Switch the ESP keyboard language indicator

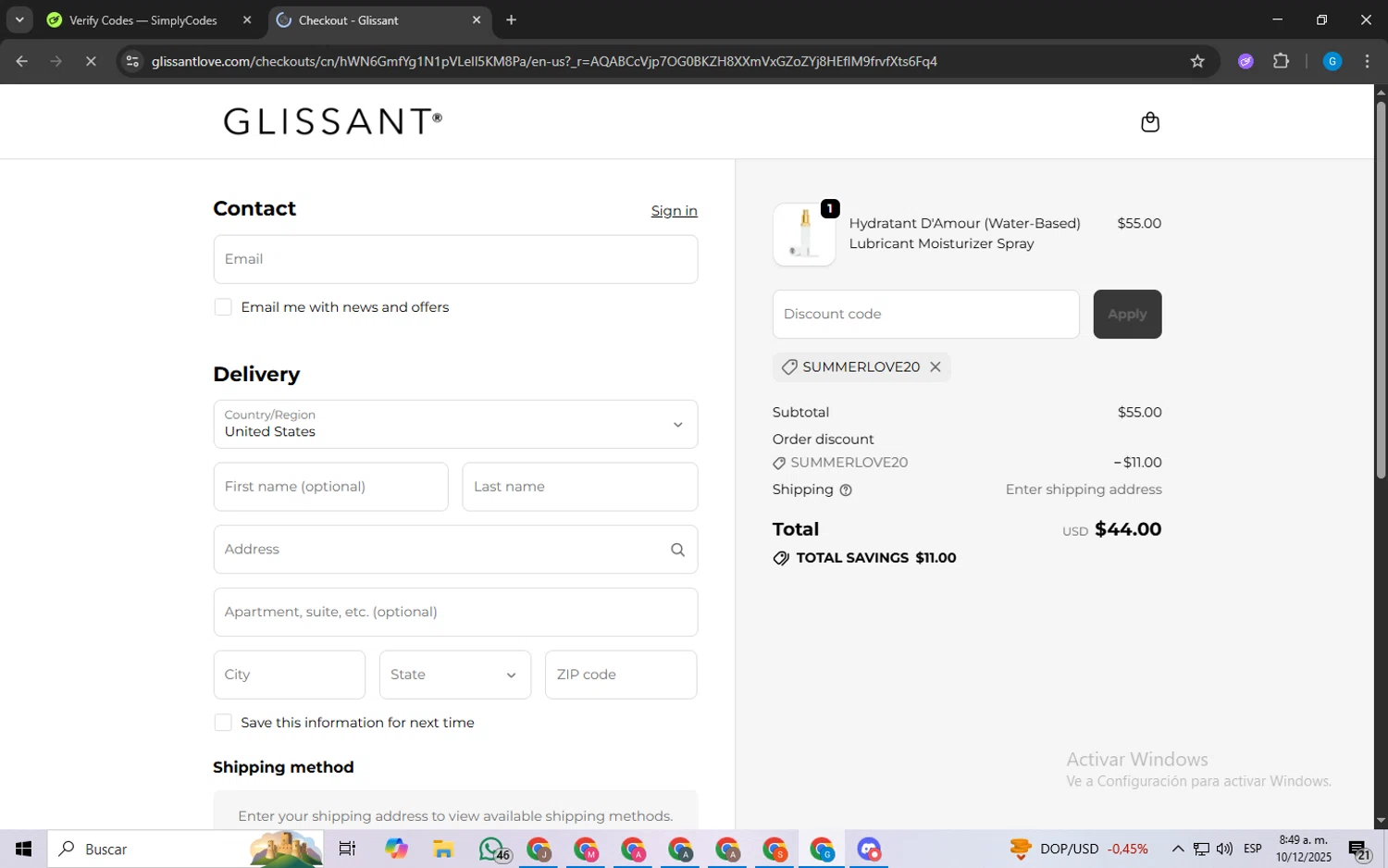tap(1253, 849)
